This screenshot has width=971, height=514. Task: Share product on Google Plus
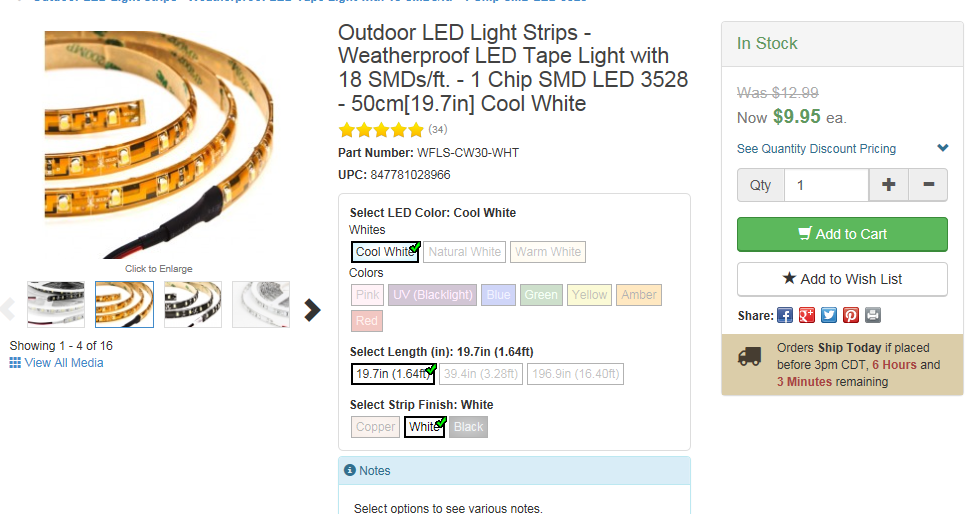[x=807, y=315]
